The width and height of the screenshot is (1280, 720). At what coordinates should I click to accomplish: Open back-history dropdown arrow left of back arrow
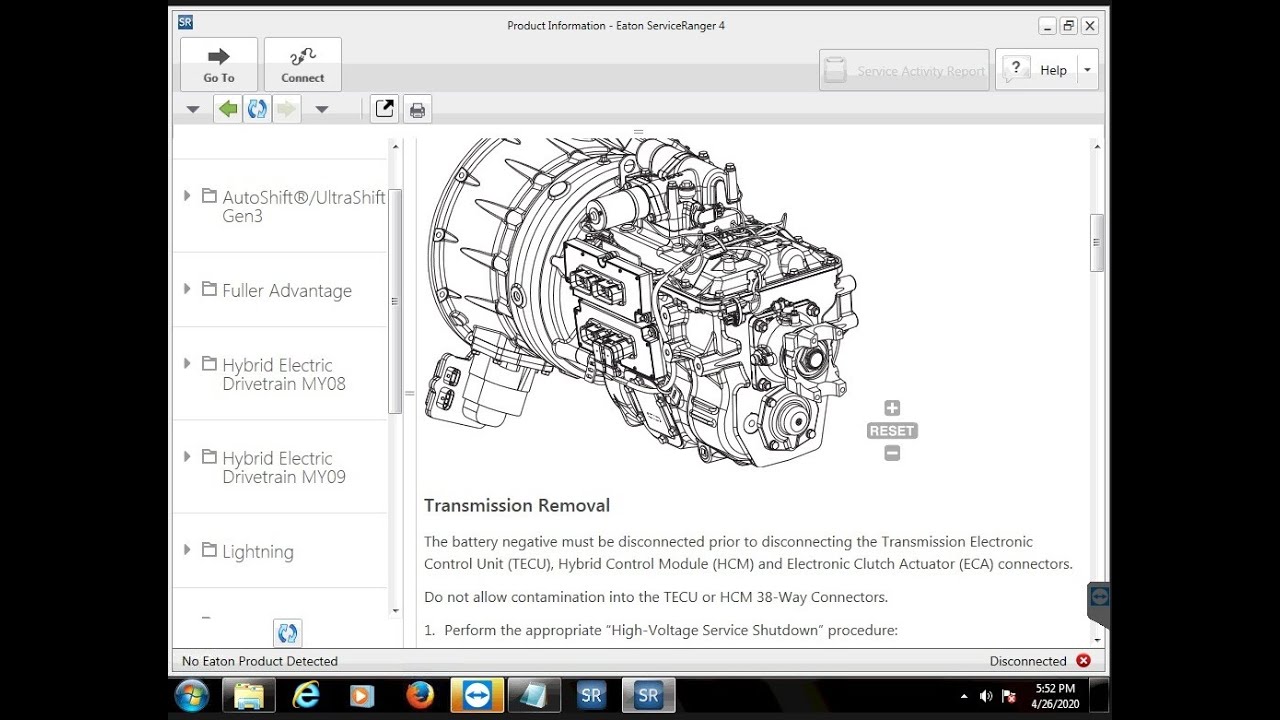tap(193, 109)
